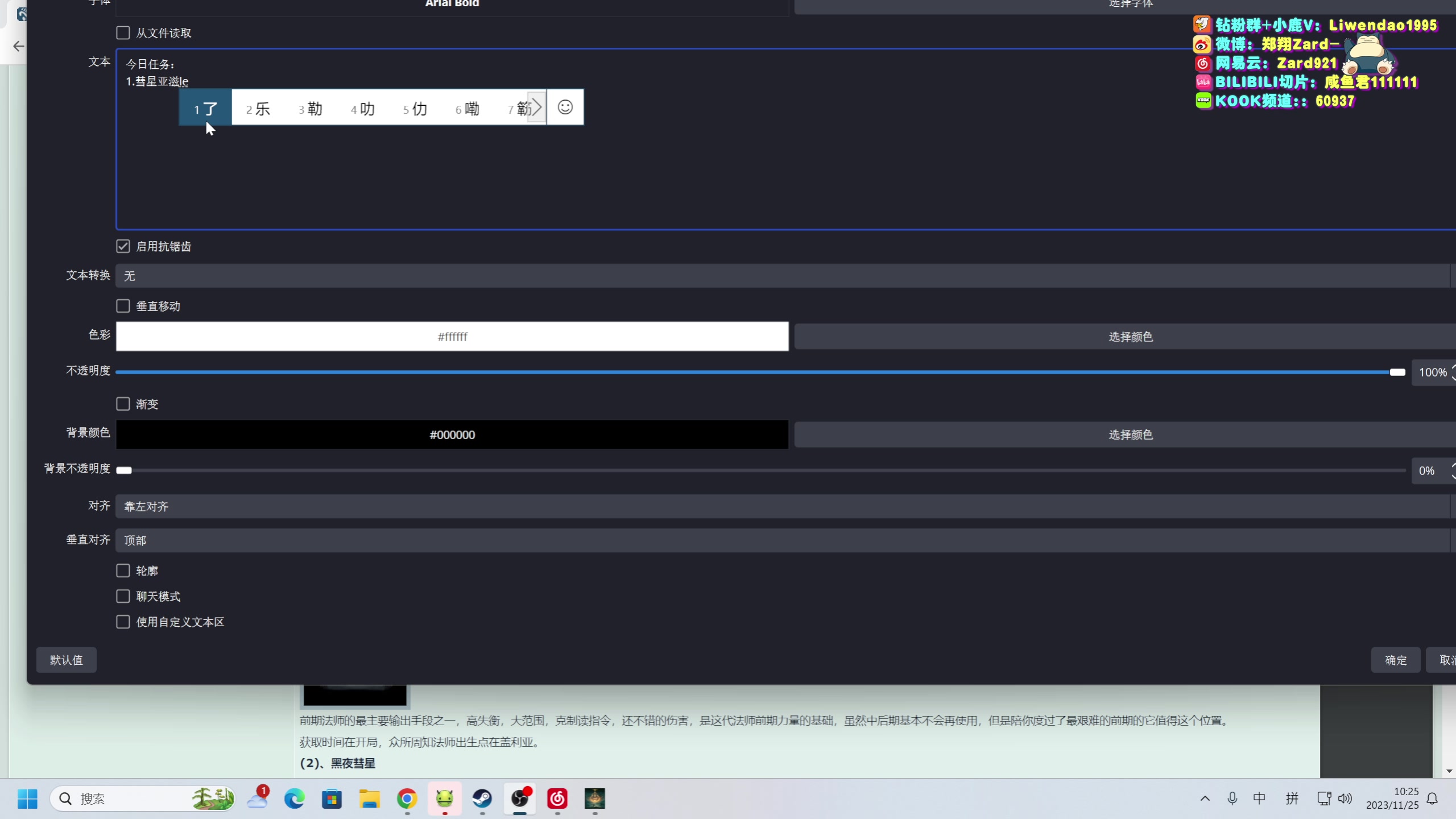Open 垂直对齐 dropdown showing 顶部

pyautogui.click(x=782, y=540)
